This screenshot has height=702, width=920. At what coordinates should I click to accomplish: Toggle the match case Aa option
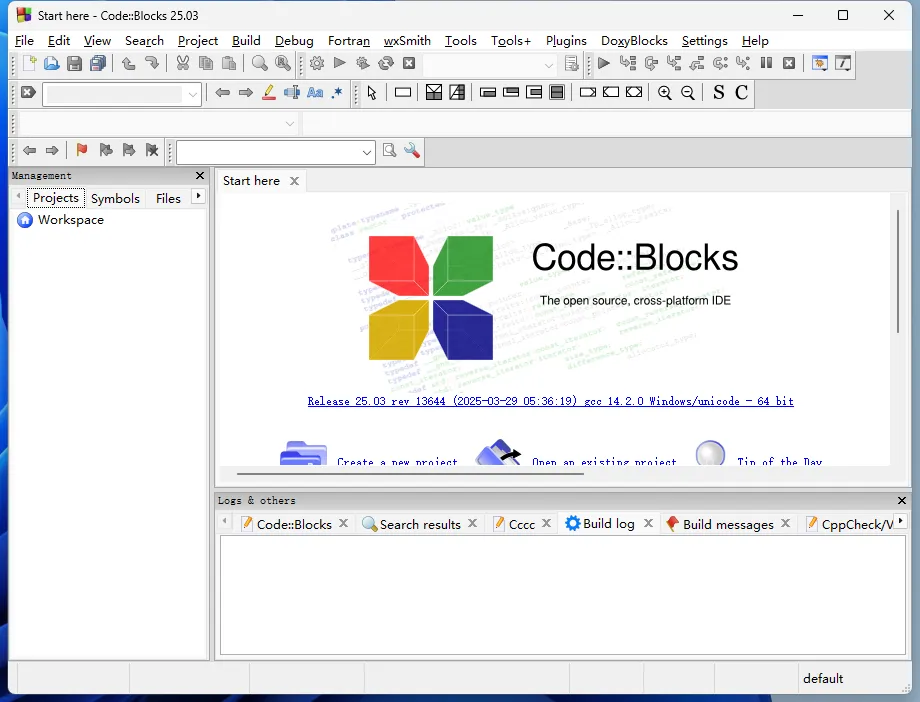(315, 93)
